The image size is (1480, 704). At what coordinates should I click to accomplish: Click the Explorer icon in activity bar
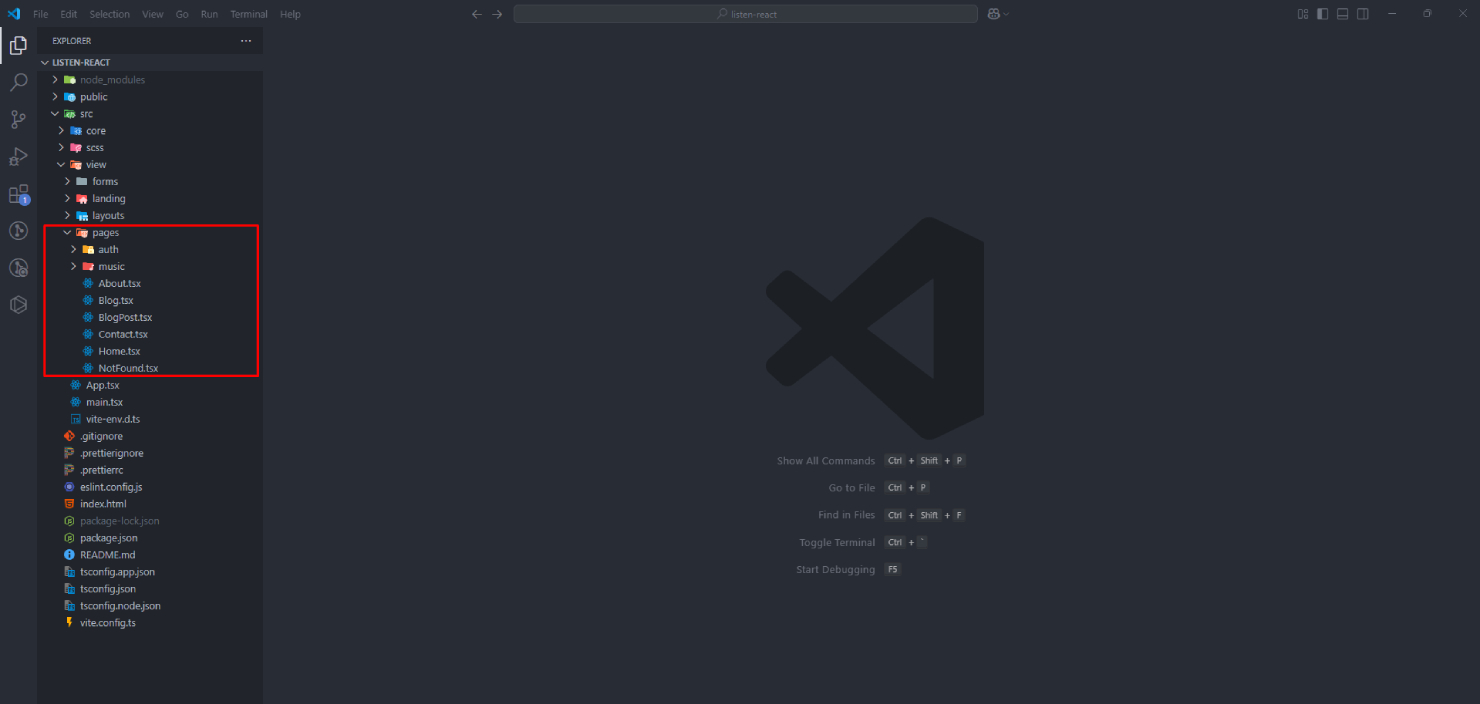coord(18,45)
